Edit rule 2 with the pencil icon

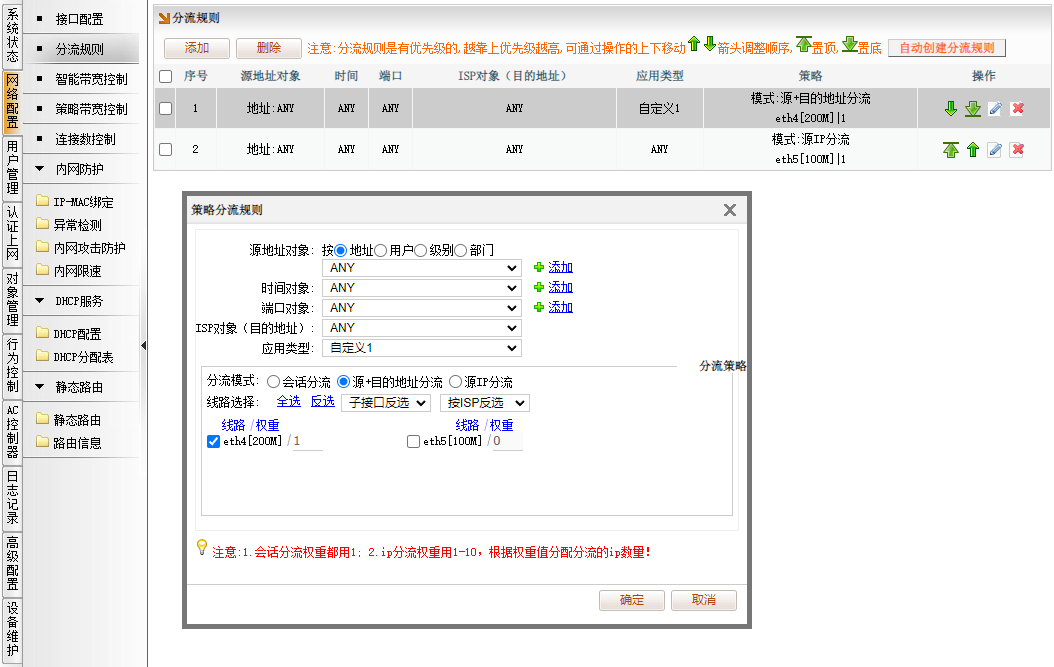(994, 150)
